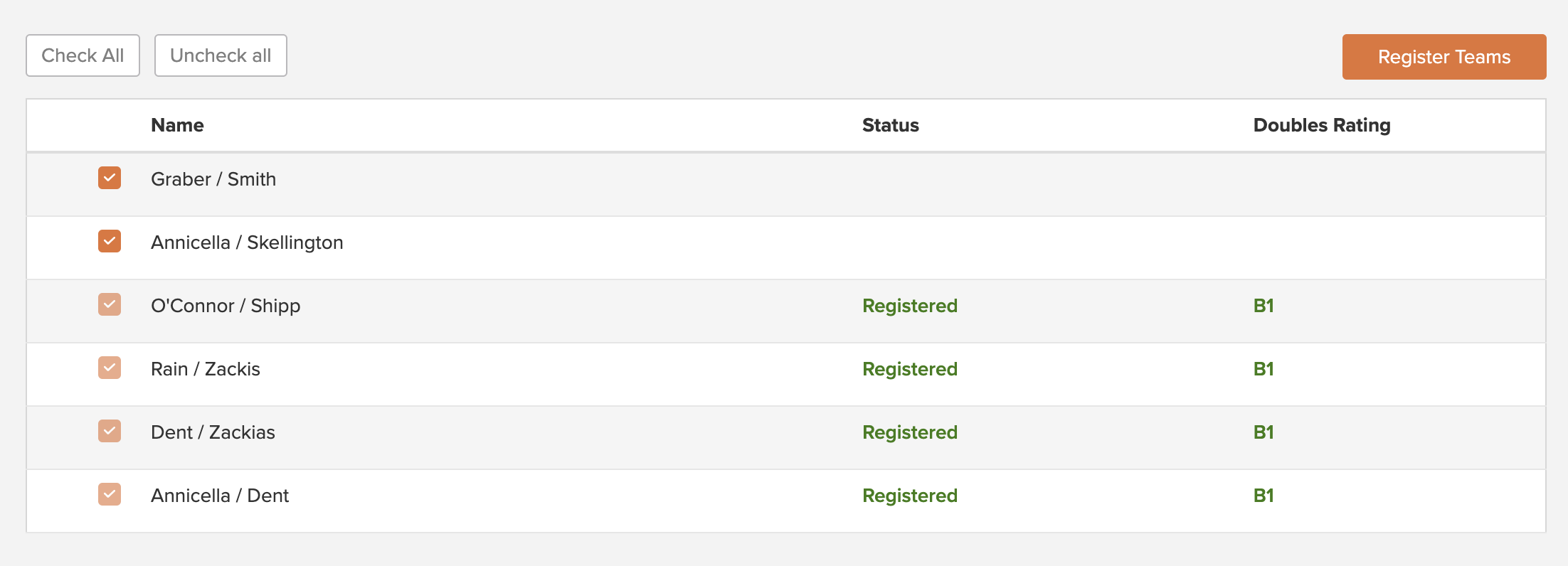Select the Doubles Rating column header
The height and width of the screenshot is (566, 1568).
click(x=1322, y=125)
